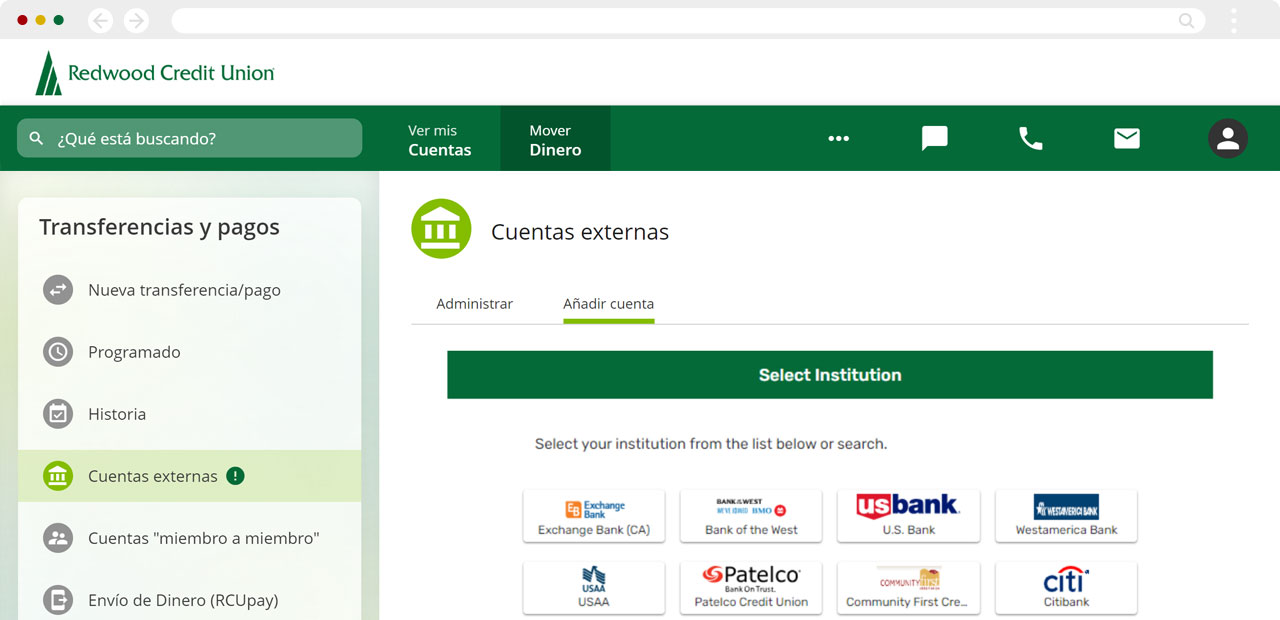Choose Patelco Credit Union tile

pyautogui.click(x=751, y=588)
